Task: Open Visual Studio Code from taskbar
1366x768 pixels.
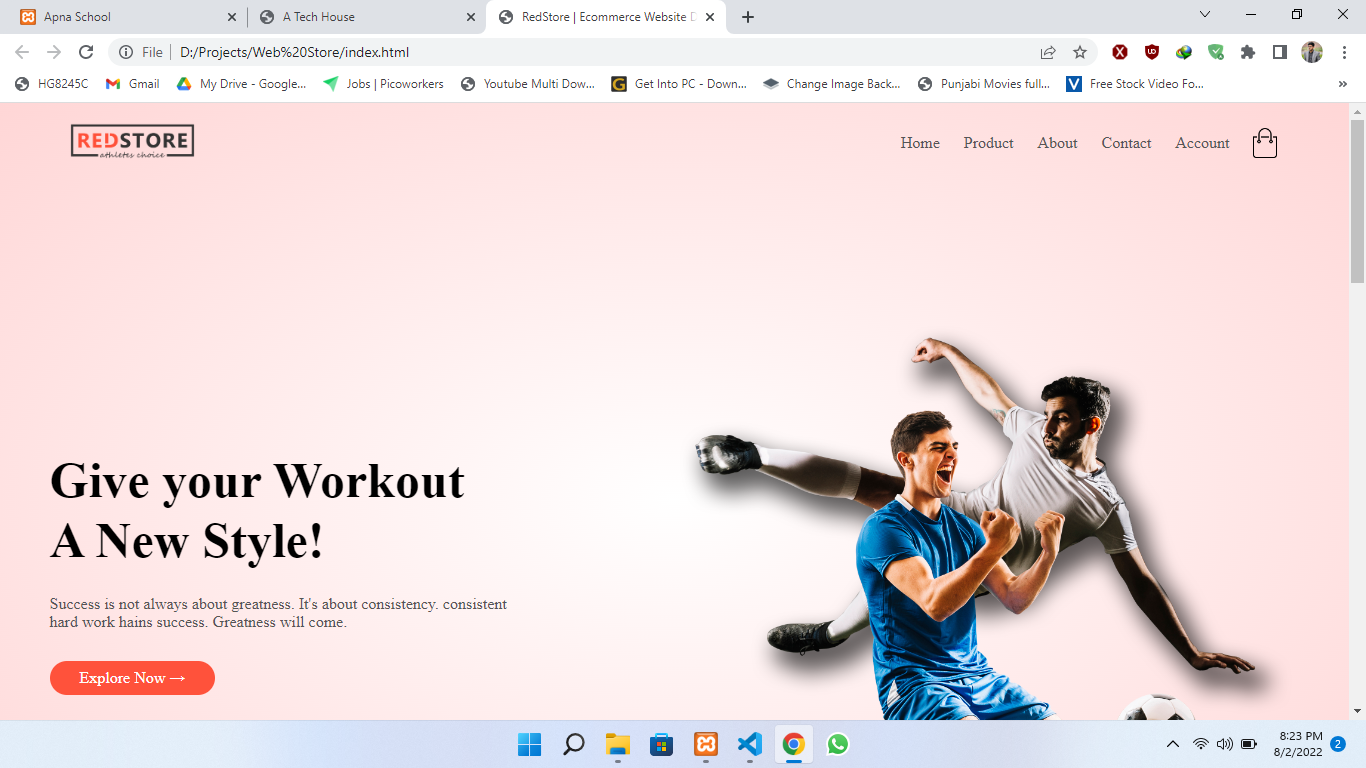Action: [x=750, y=744]
